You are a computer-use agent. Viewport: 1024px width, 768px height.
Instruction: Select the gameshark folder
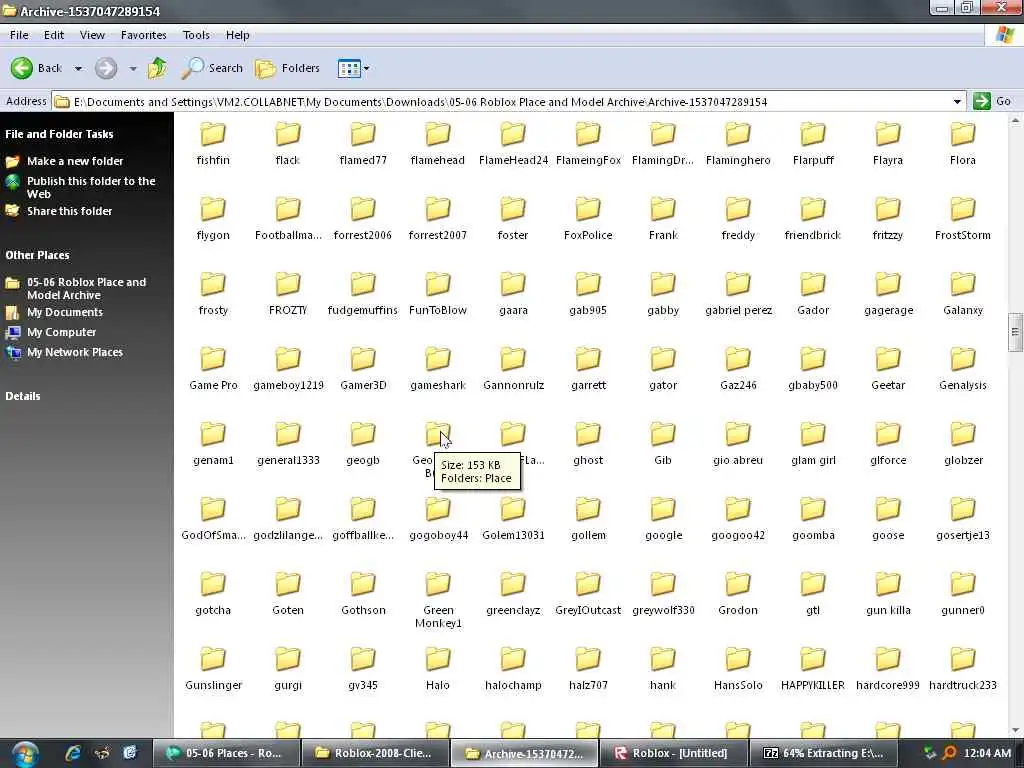pos(438,369)
